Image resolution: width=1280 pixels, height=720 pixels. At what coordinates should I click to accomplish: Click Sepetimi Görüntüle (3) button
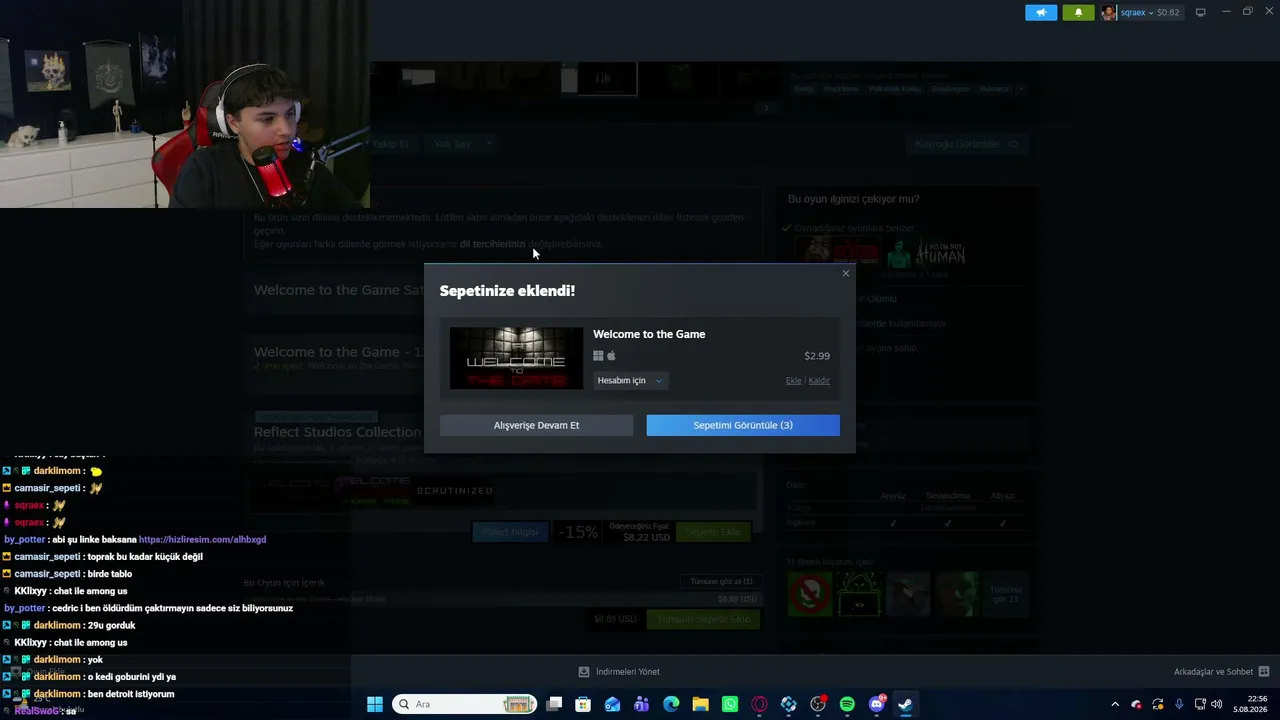pyautogui.click(x=743, y=425)
